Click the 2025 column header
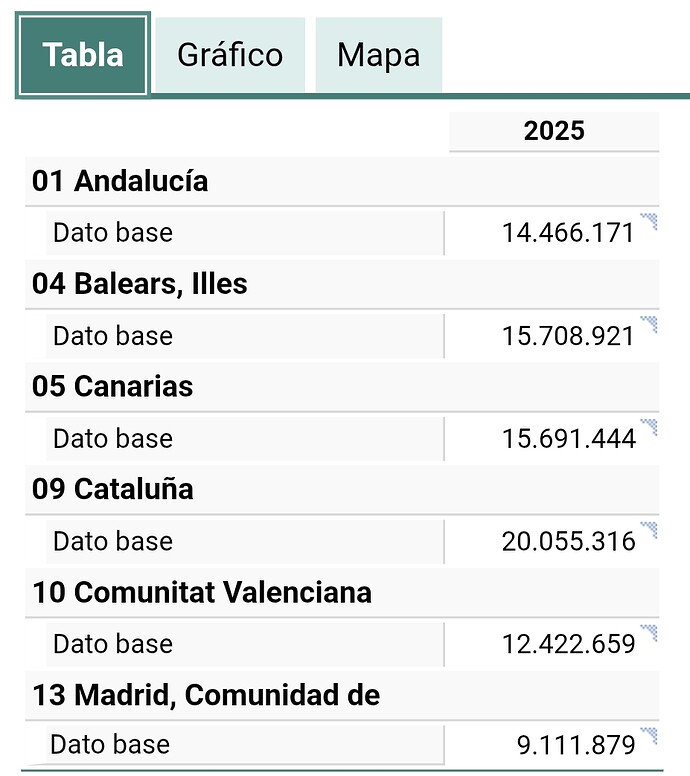Viewport: 690px width, 776px height. tap(554, 131)
